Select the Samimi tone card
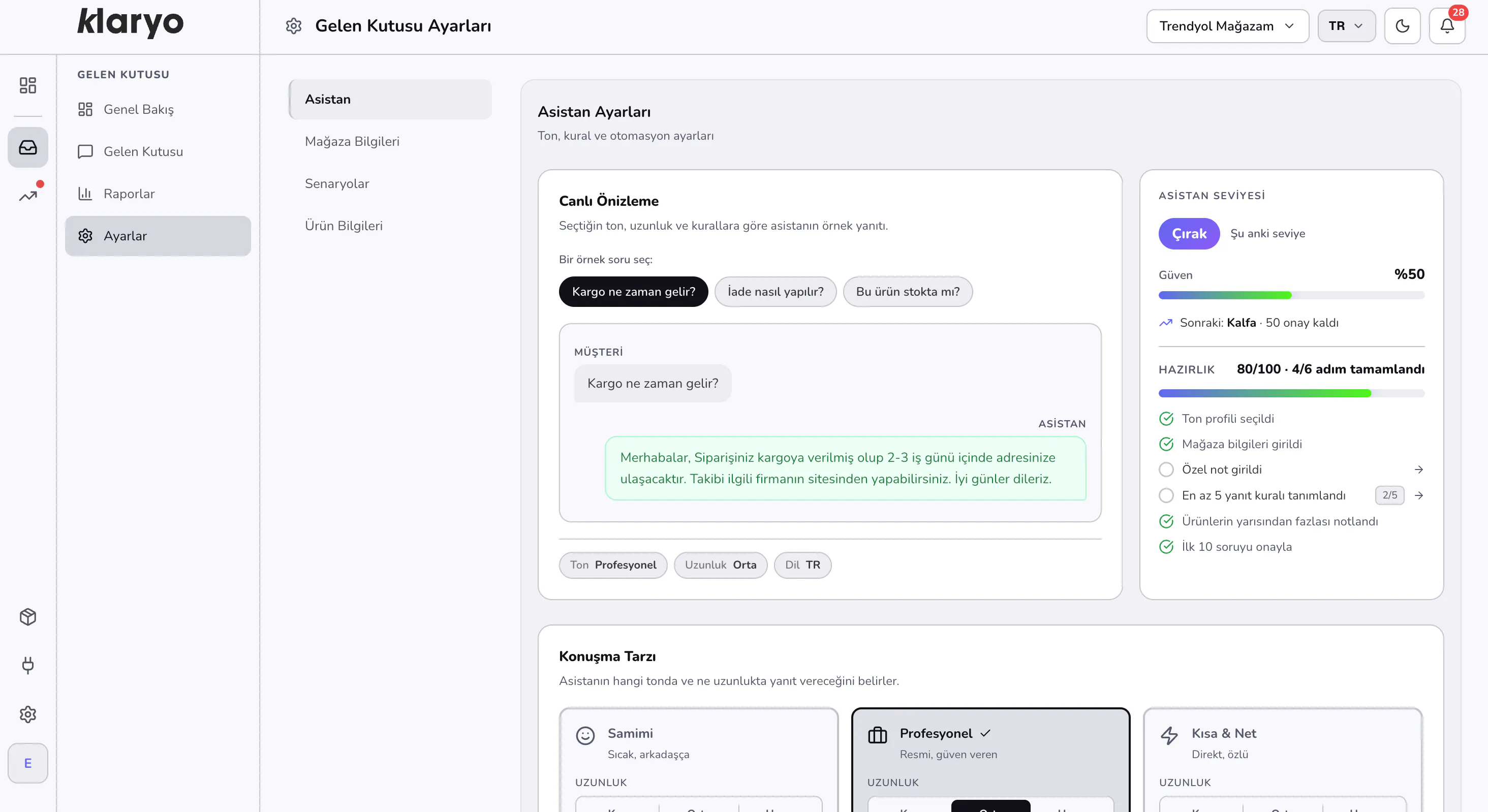Image resolution: width=1488 pixels, height=812 pixels. pyautogui.click(x=698, y=760)
